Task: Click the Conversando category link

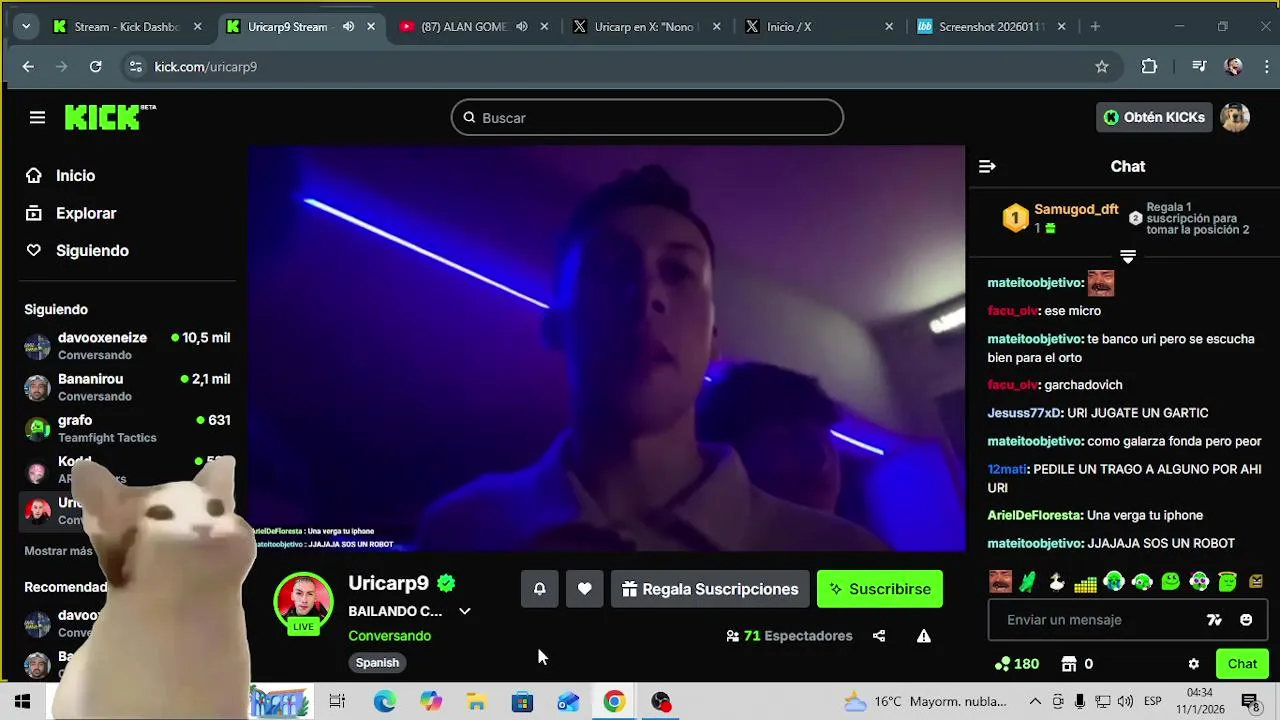Action: 389,636
